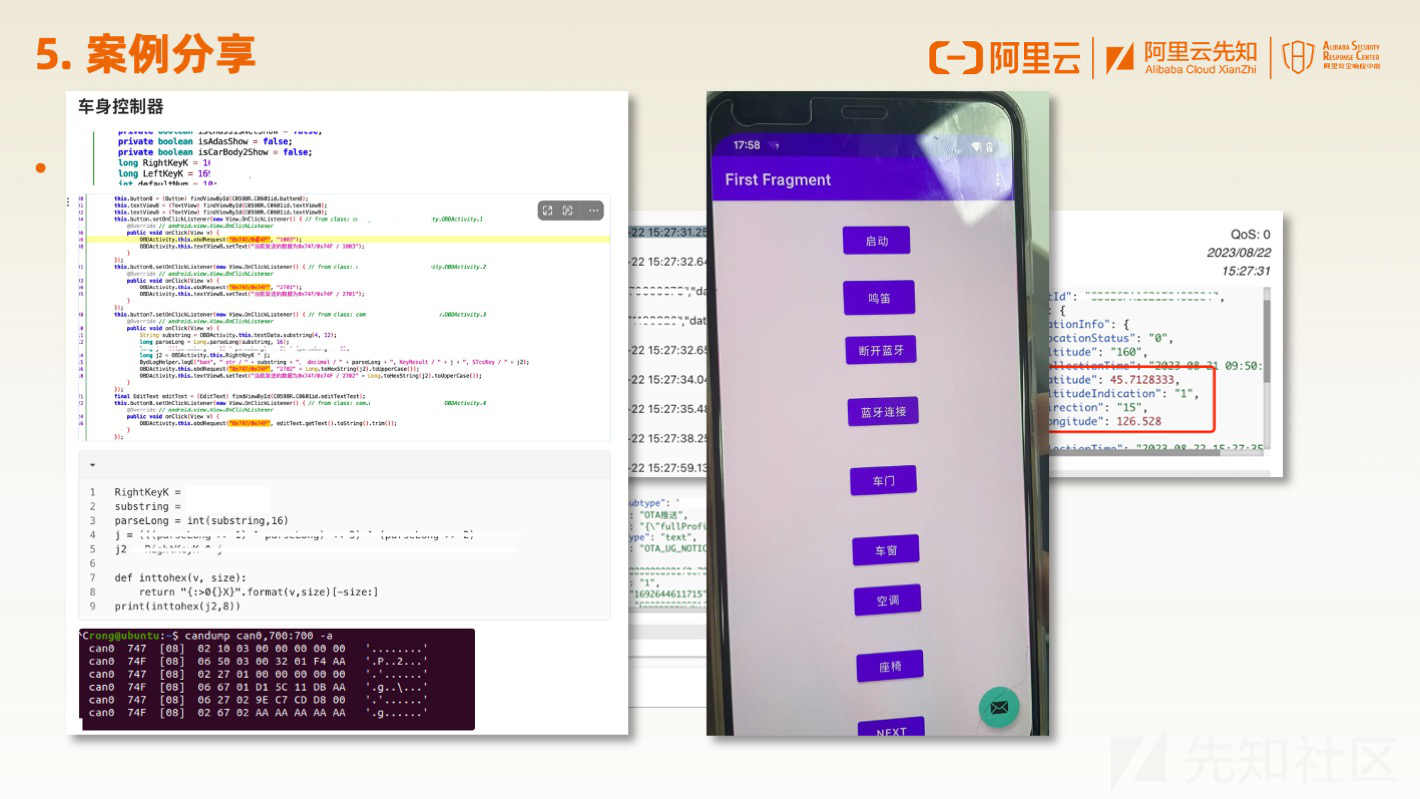1420x799 pixels.
Task: Open the overflow menu beside First Fragment
Action: click(x=999, y=180)
